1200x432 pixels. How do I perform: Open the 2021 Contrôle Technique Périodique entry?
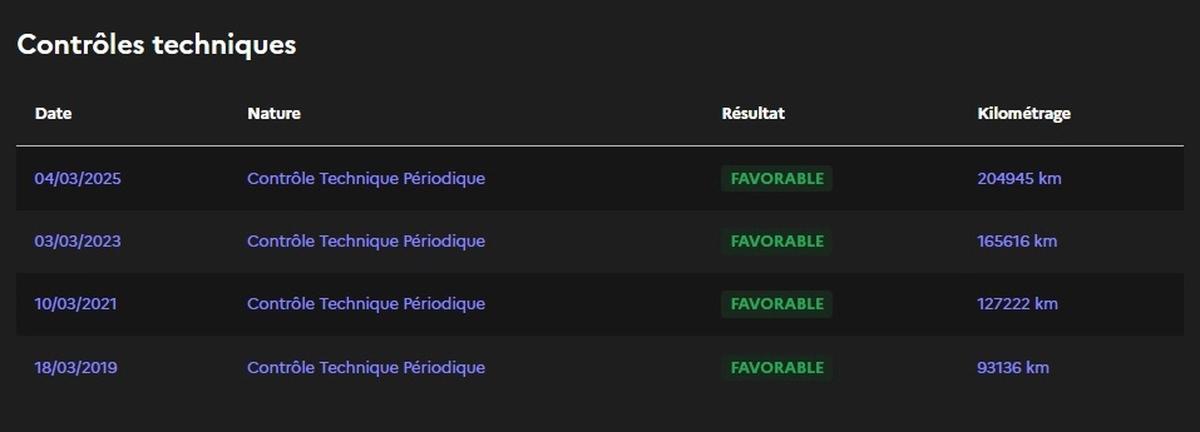pyautogui.click(x=366, y=304)
